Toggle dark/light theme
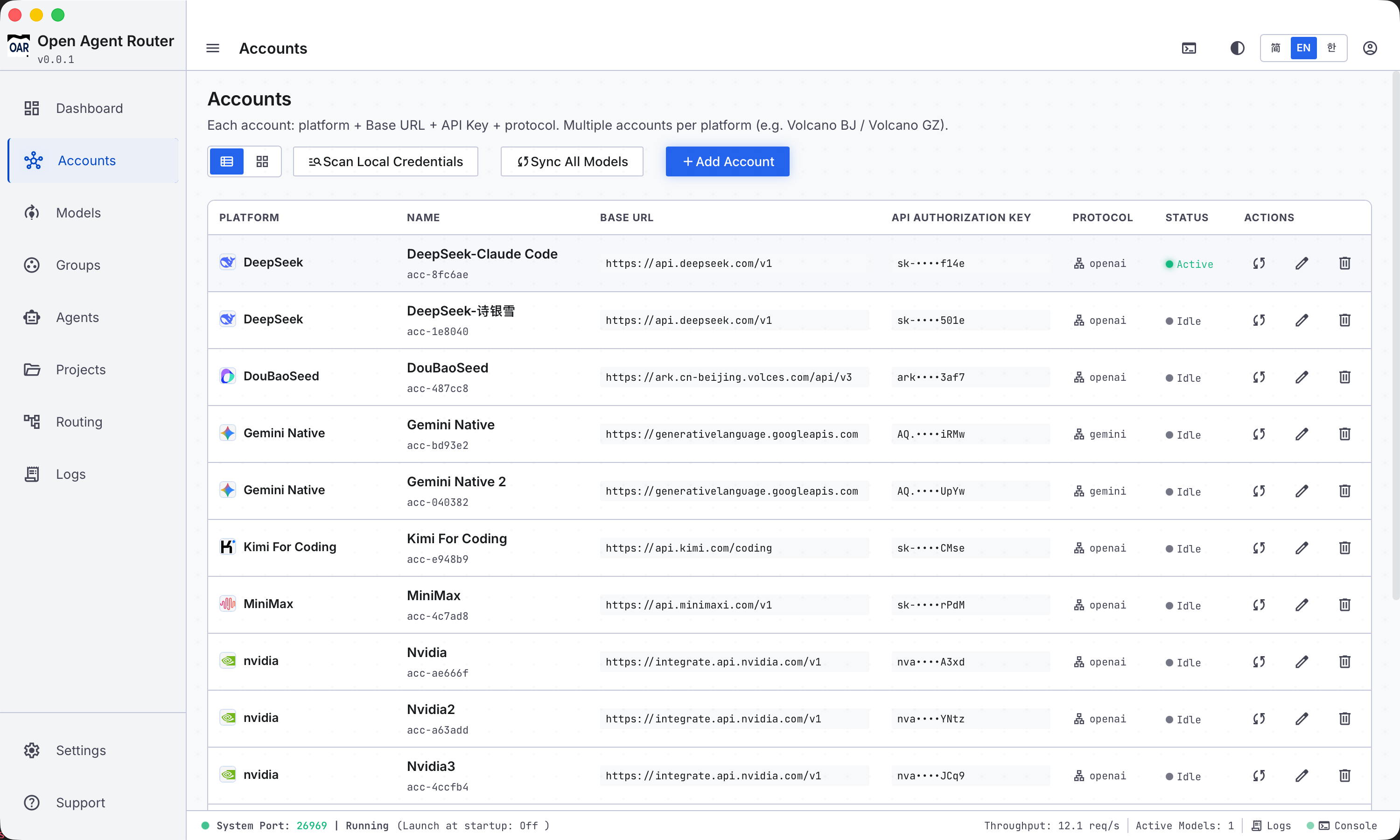This screenshot has height=840, width=1400. tap(1237, 48)
